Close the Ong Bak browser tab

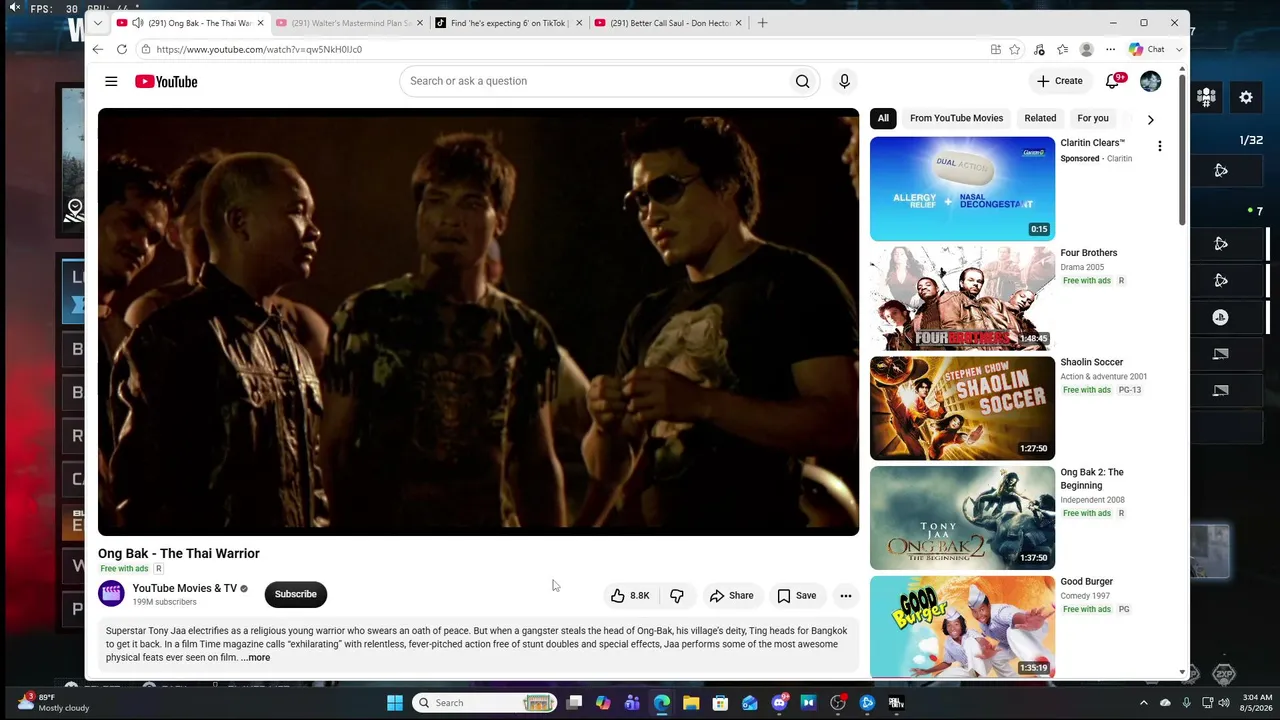pos(261,23)
